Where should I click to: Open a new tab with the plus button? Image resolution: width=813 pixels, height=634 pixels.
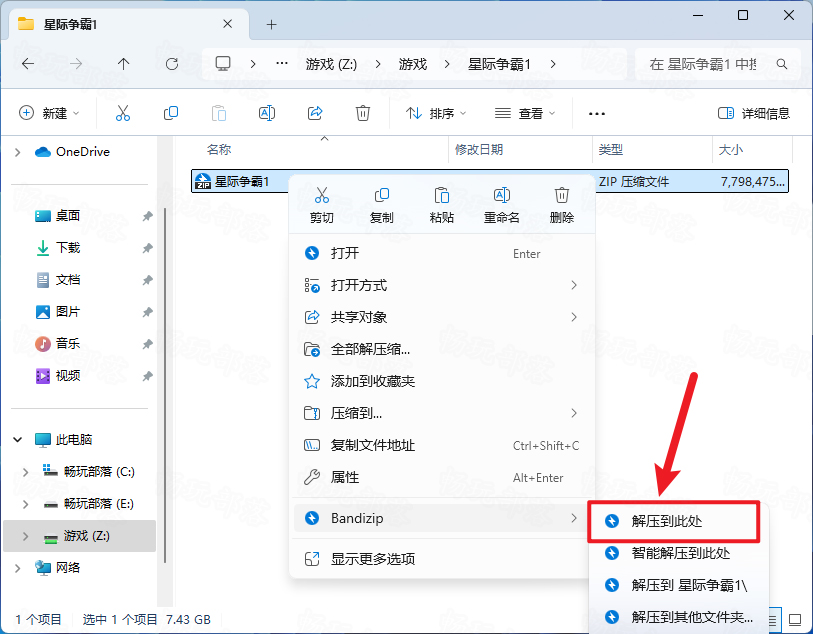tap(272, 24)
